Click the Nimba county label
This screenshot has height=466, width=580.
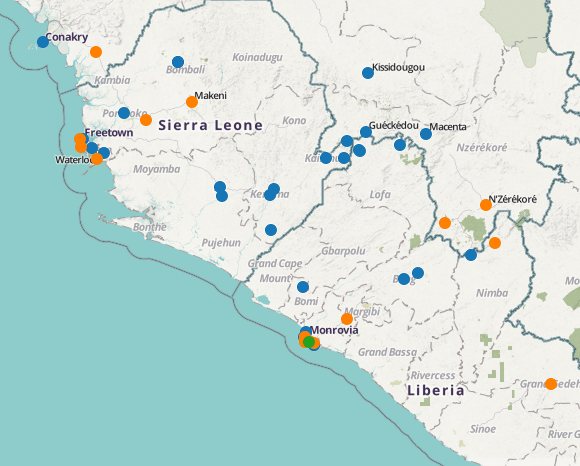(x=492, y=293)
